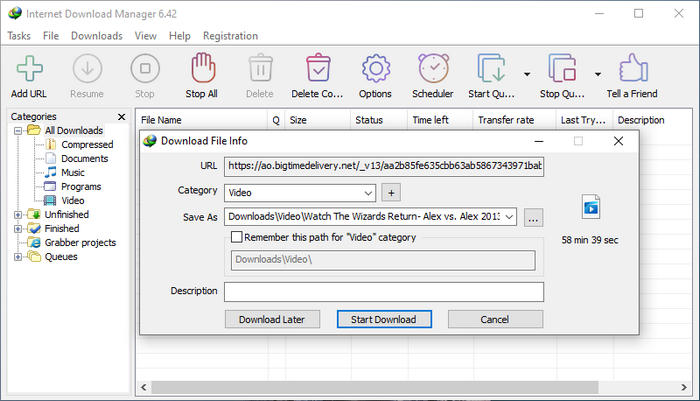Image resolution: width=700 pixels, height=401 pixels.
Task: Click the Delete Completed toolbar icon
Action: point(318,68)
